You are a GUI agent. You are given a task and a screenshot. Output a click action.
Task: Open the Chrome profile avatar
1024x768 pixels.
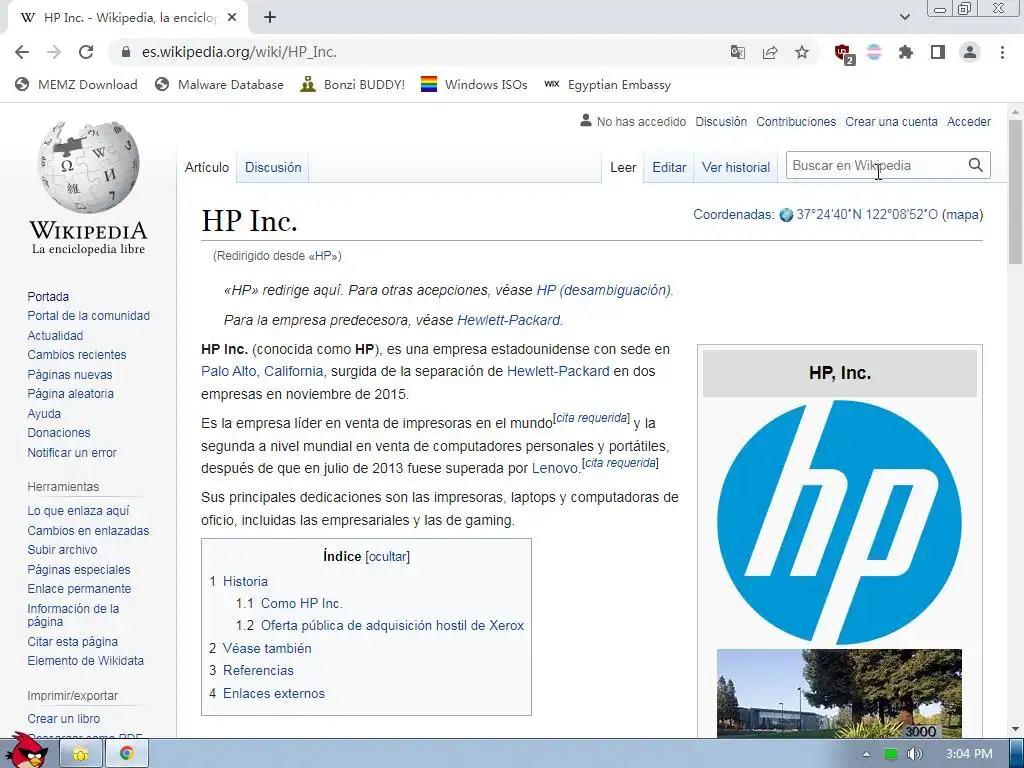[970, 52]
